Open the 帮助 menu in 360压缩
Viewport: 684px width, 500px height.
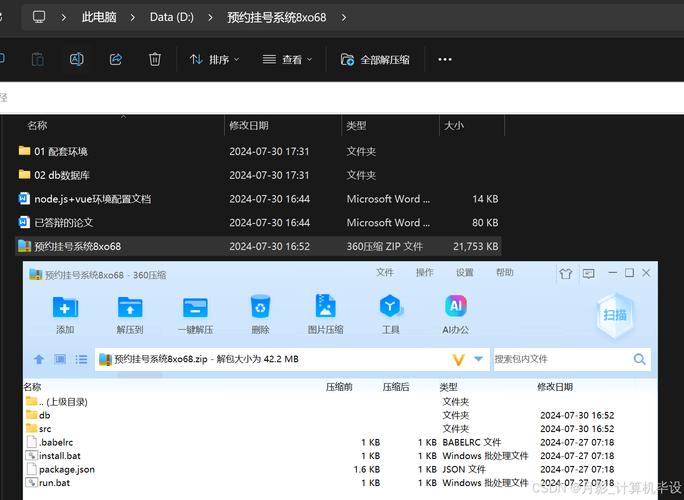(505, 273)
